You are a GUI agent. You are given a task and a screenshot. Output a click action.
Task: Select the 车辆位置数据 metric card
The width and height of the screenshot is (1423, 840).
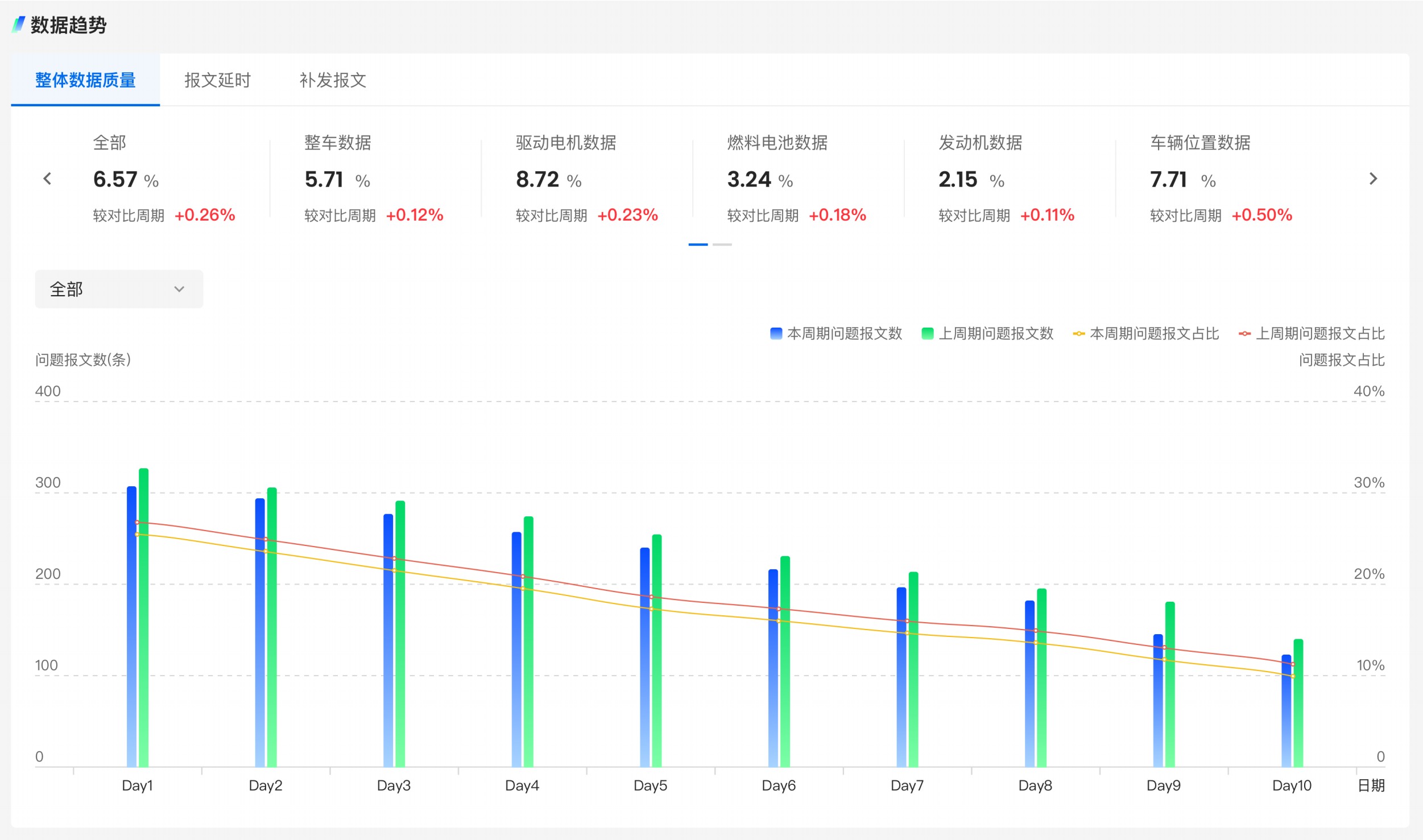coord(1220,179)
